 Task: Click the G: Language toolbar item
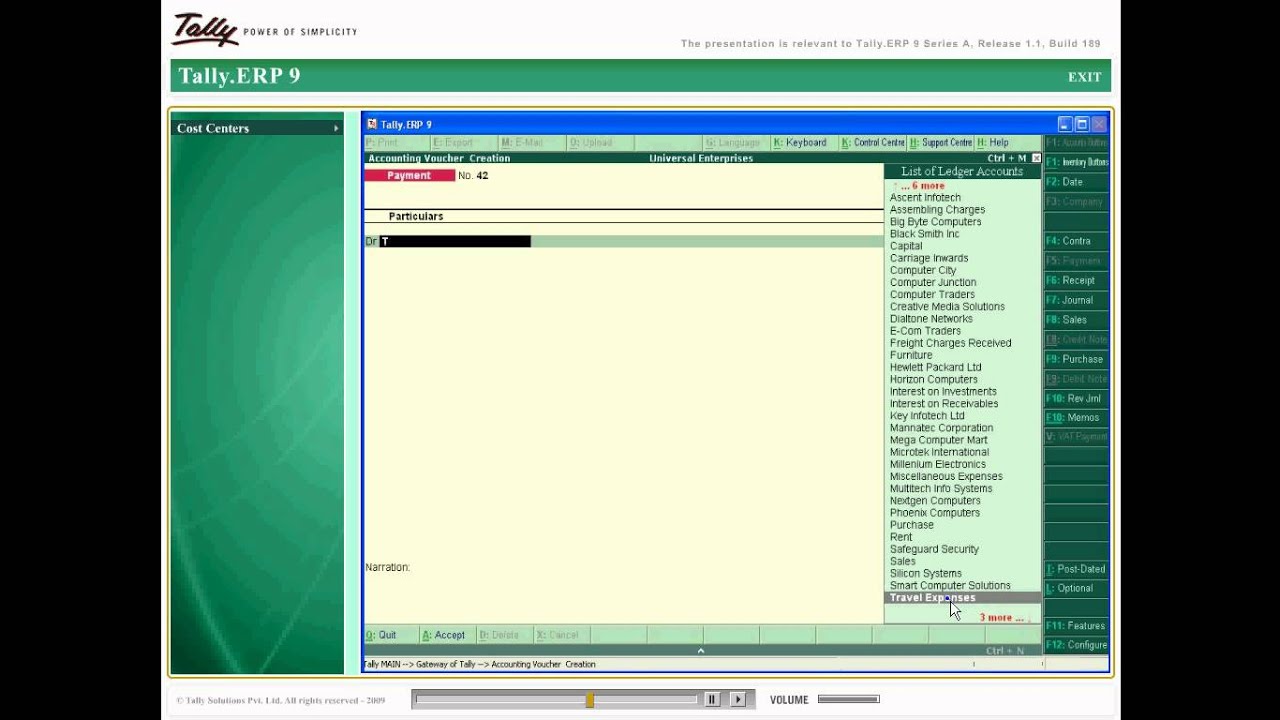coord(732,143)
